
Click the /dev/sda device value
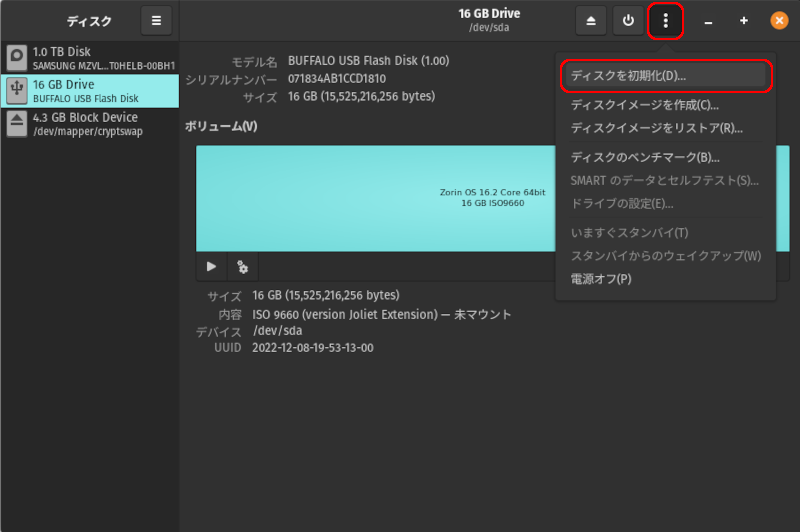278,331
